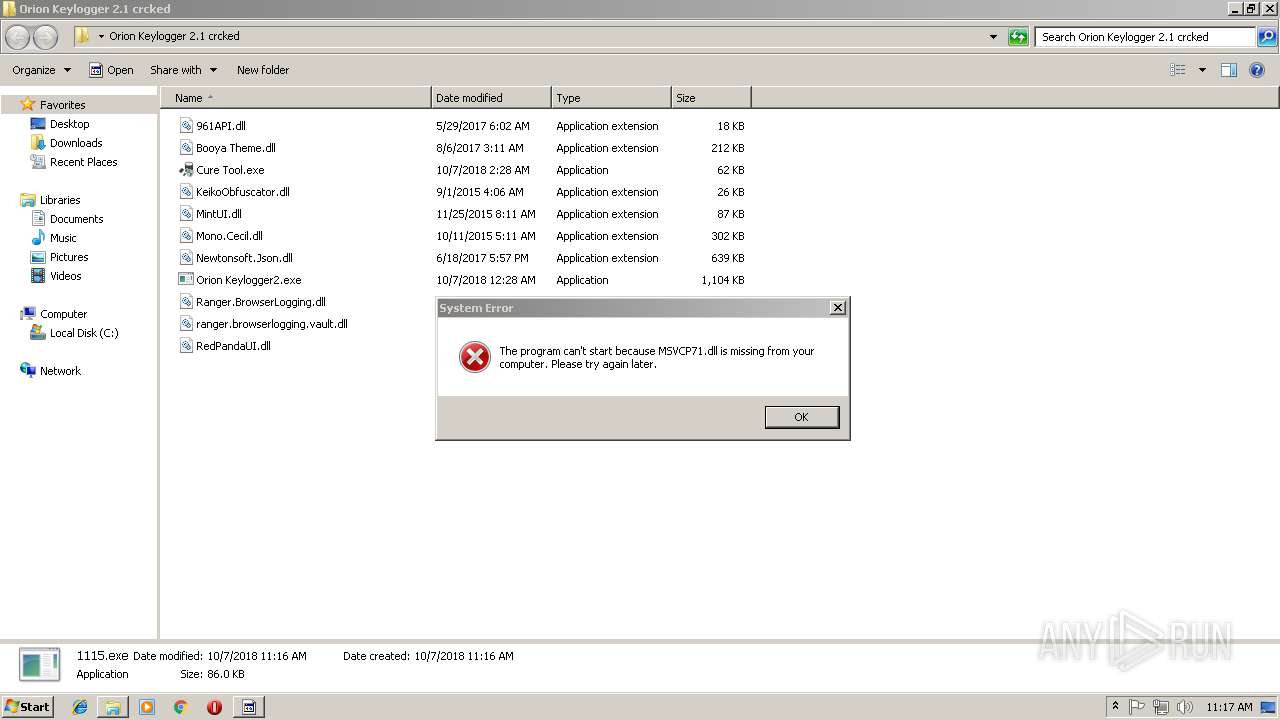Select Pictures library in the sidebar
Screen dimensions: 1280x720
69,257
